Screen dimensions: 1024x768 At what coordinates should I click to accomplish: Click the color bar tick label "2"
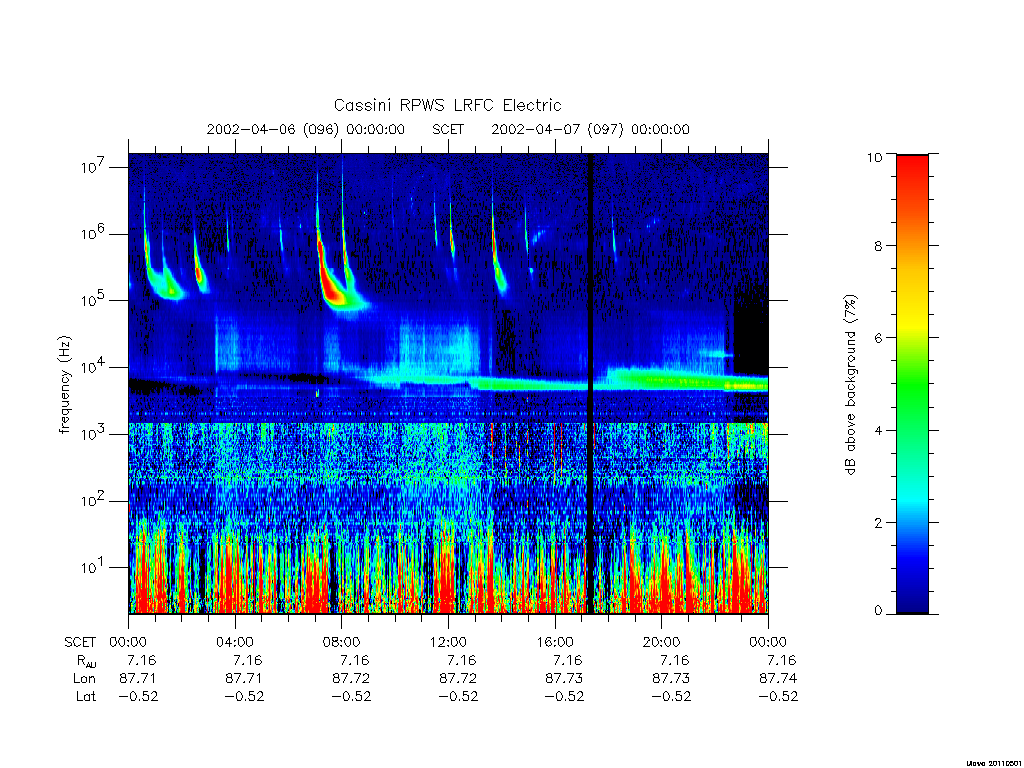pos(878,522)
